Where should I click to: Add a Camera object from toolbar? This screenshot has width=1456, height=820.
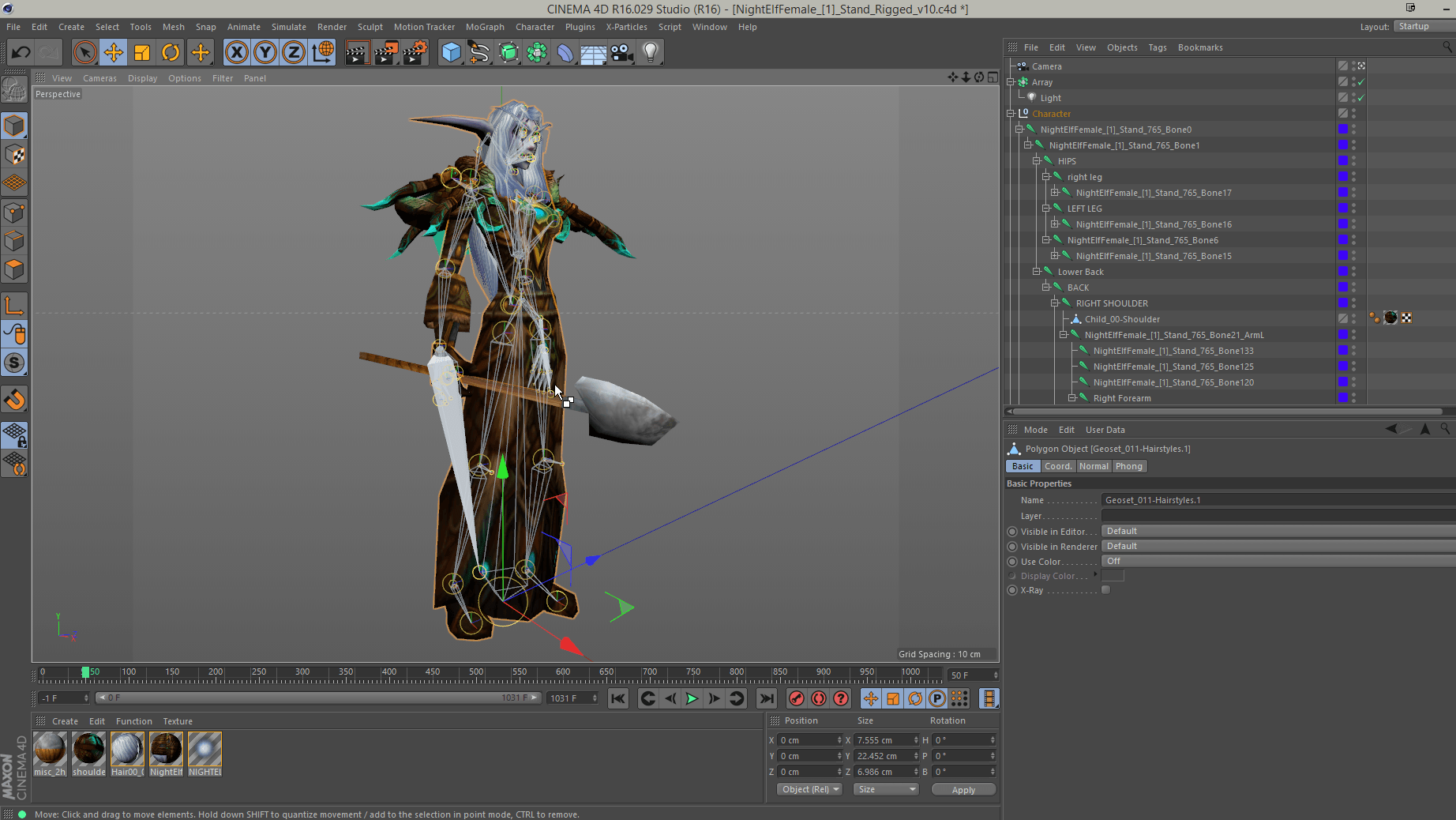point(622,53)
